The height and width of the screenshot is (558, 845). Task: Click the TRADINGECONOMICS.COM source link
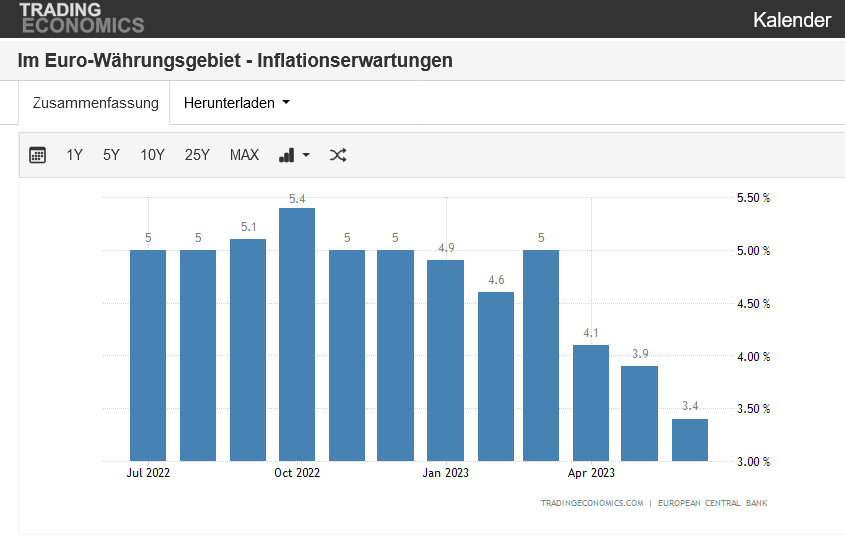click(591, 503)
